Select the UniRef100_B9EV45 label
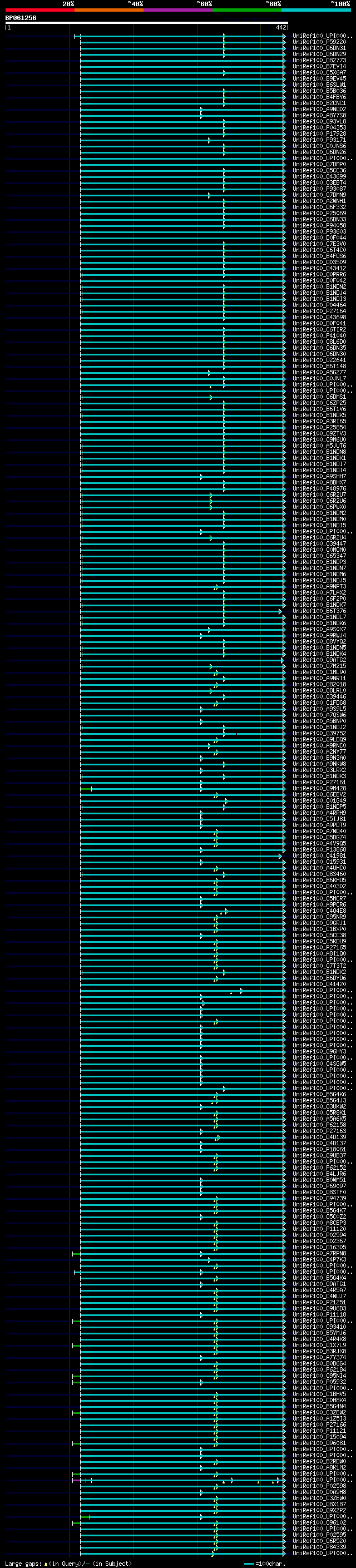Viewport: 356px width, 1568px height. point(319,78)
